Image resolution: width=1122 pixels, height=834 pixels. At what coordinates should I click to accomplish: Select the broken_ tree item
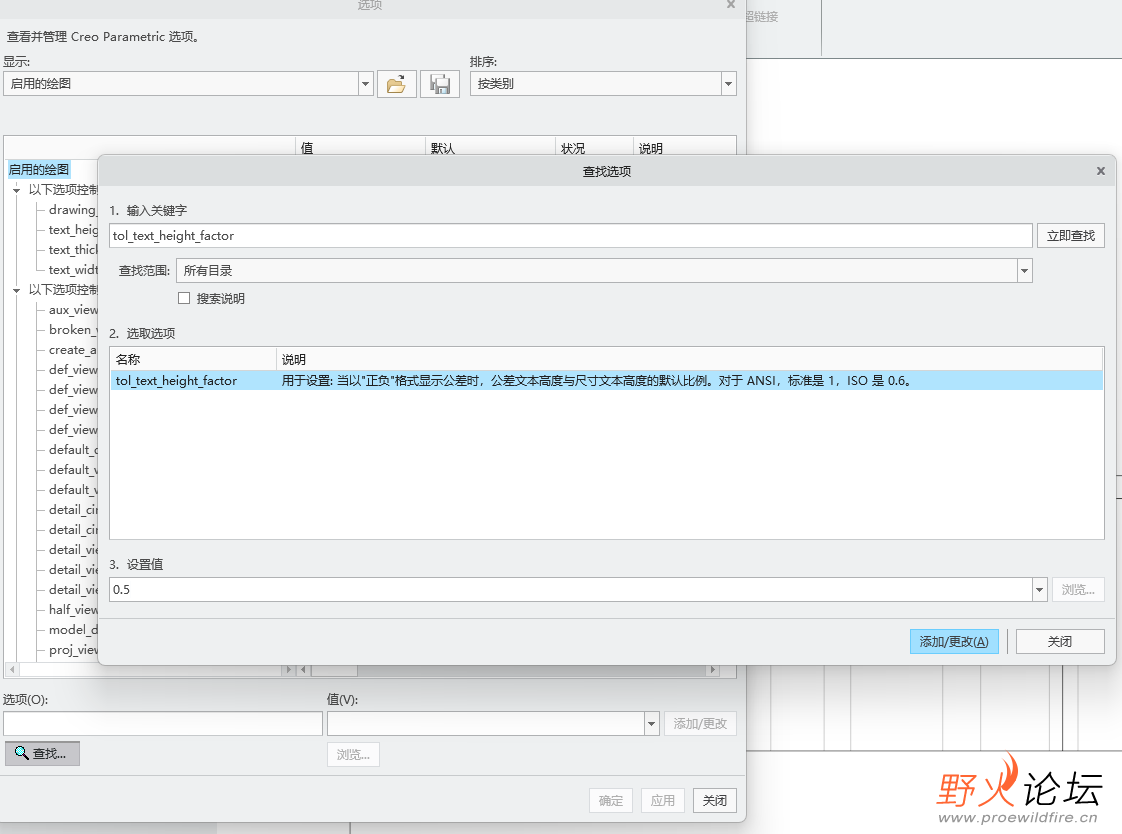tap(72, 330)
